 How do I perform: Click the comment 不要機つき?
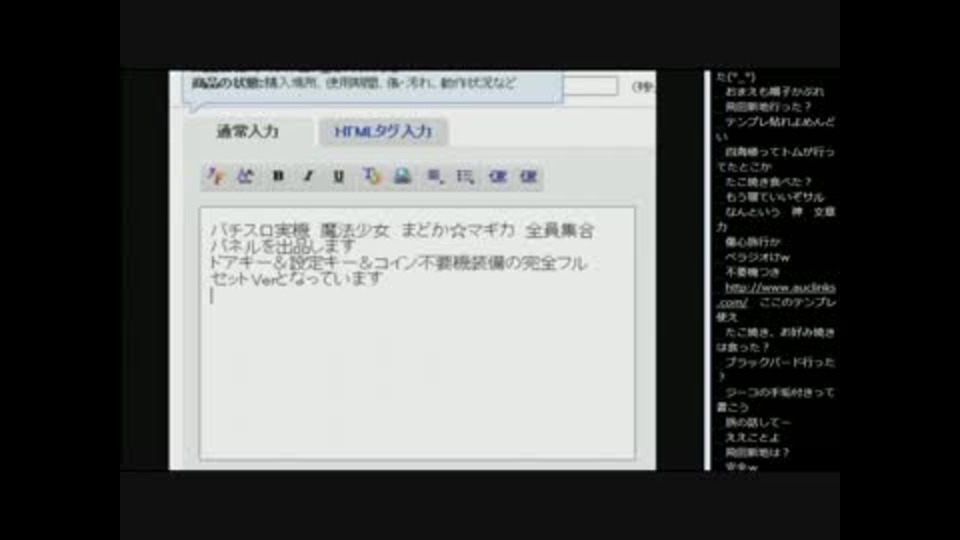(x=752, y=272)
